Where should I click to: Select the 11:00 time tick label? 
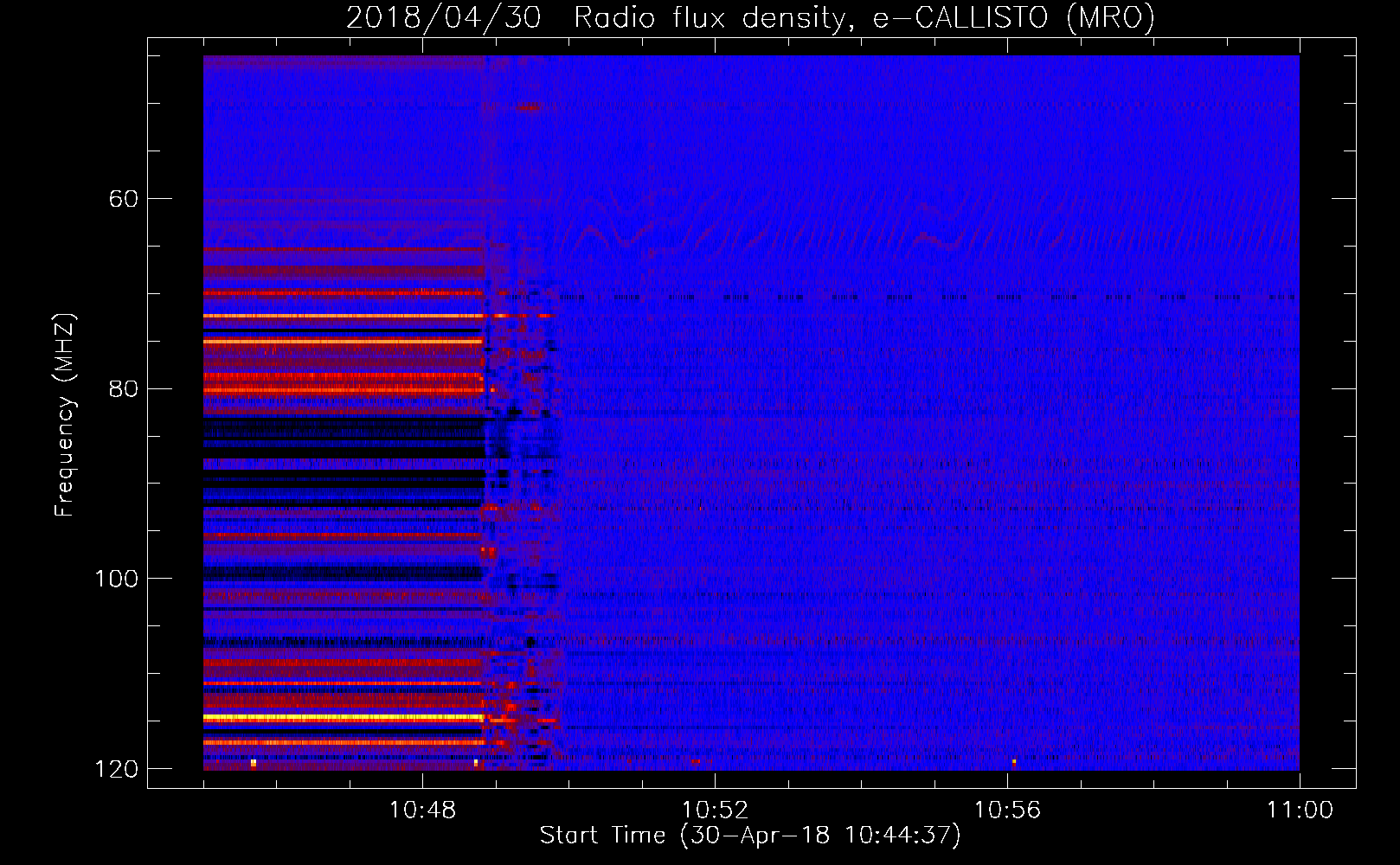click(x=1300, y=811)
